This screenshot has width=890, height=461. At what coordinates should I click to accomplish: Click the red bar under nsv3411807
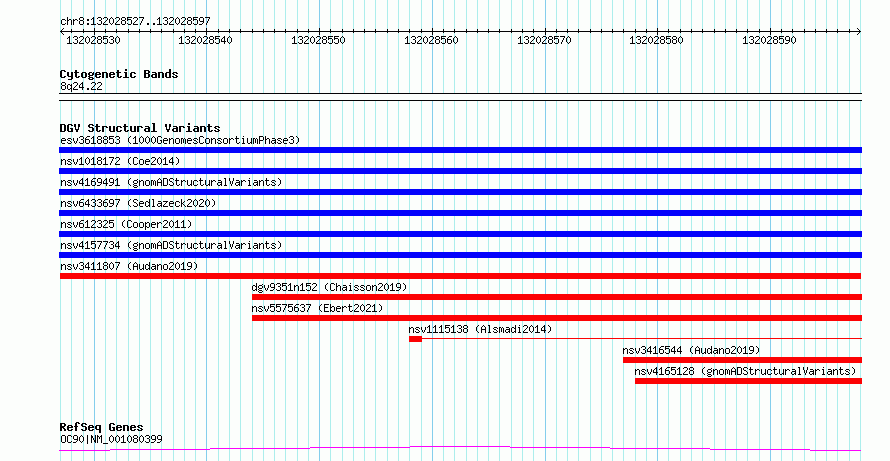[460, 276]
